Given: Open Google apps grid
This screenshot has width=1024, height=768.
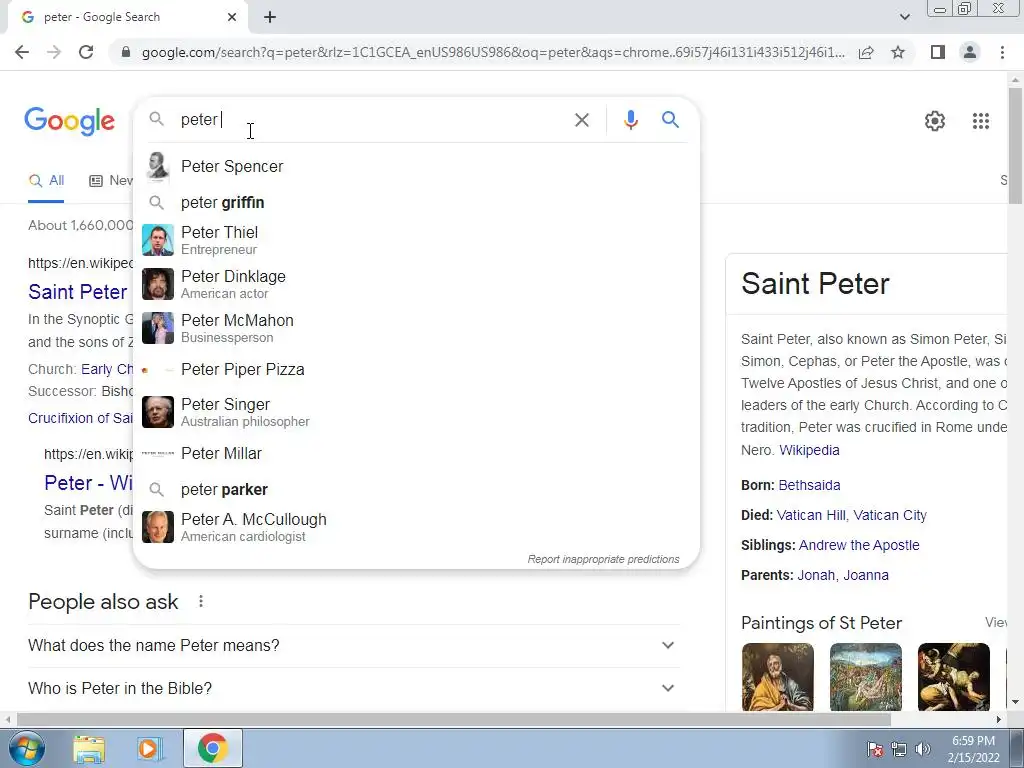Looking at the screenshot, I should [x=980, y=121].
